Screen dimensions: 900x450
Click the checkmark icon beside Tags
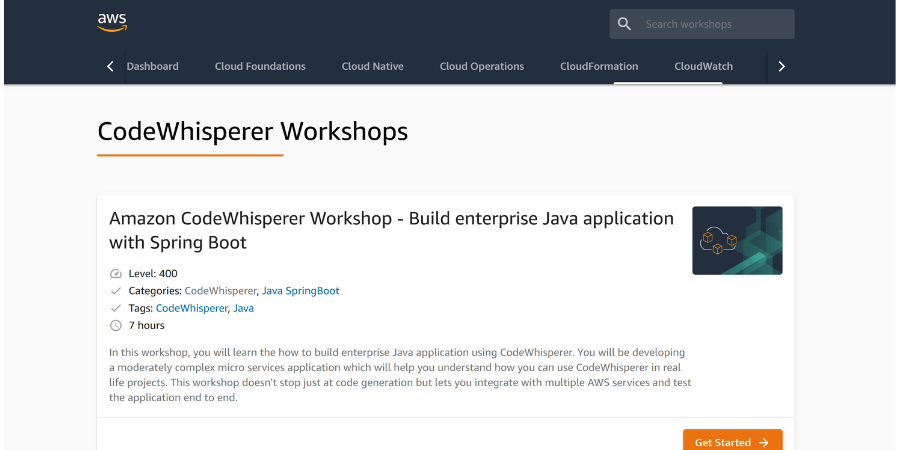[115, 308]
